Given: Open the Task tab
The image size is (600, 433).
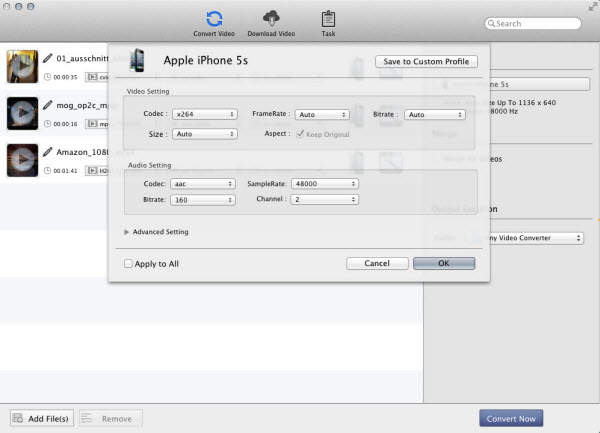Looking at the screenshot, I should tap(328, 24).
